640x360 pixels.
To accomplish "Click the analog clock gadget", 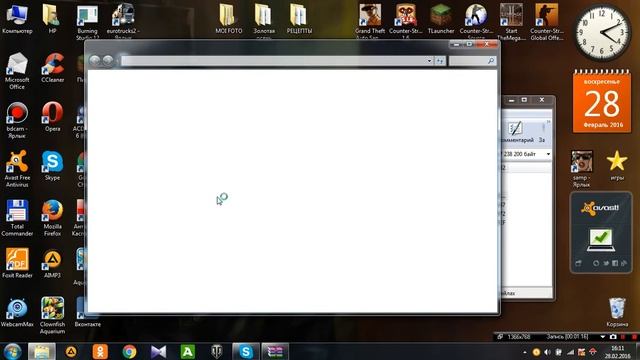I will click(602, 33).
